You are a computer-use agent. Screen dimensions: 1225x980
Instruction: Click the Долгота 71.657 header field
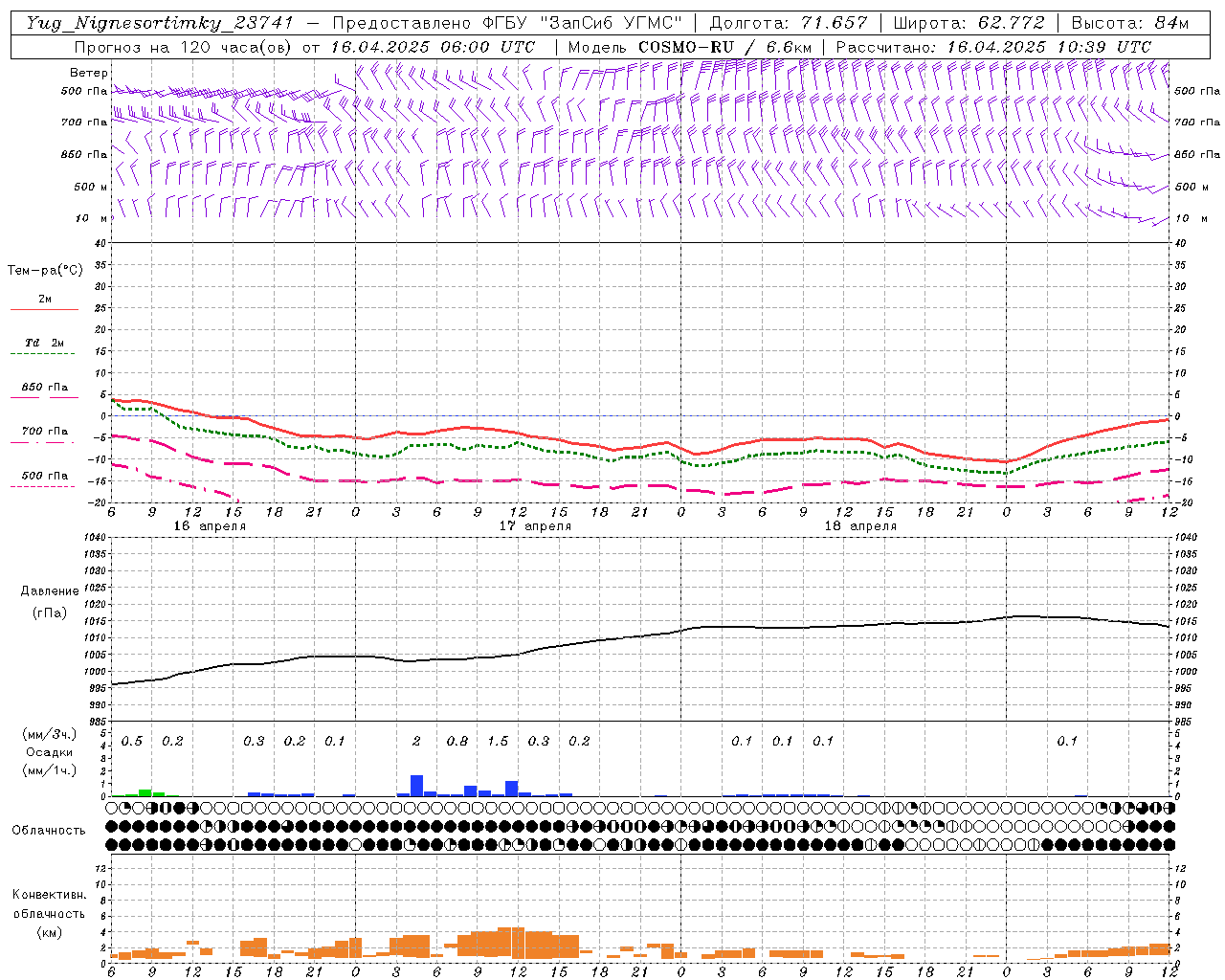tap(788, 23)
